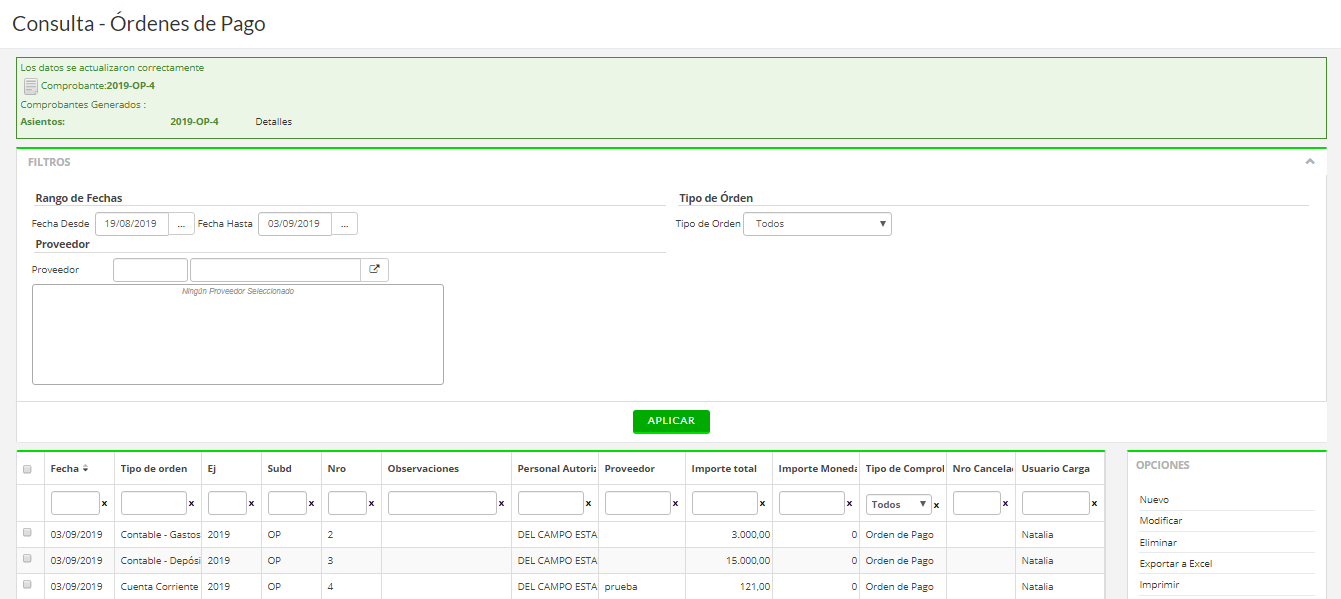Screen dimensions: 1341x599
Task: Select the 121,00 amount cell
Action: pos(729,586)
